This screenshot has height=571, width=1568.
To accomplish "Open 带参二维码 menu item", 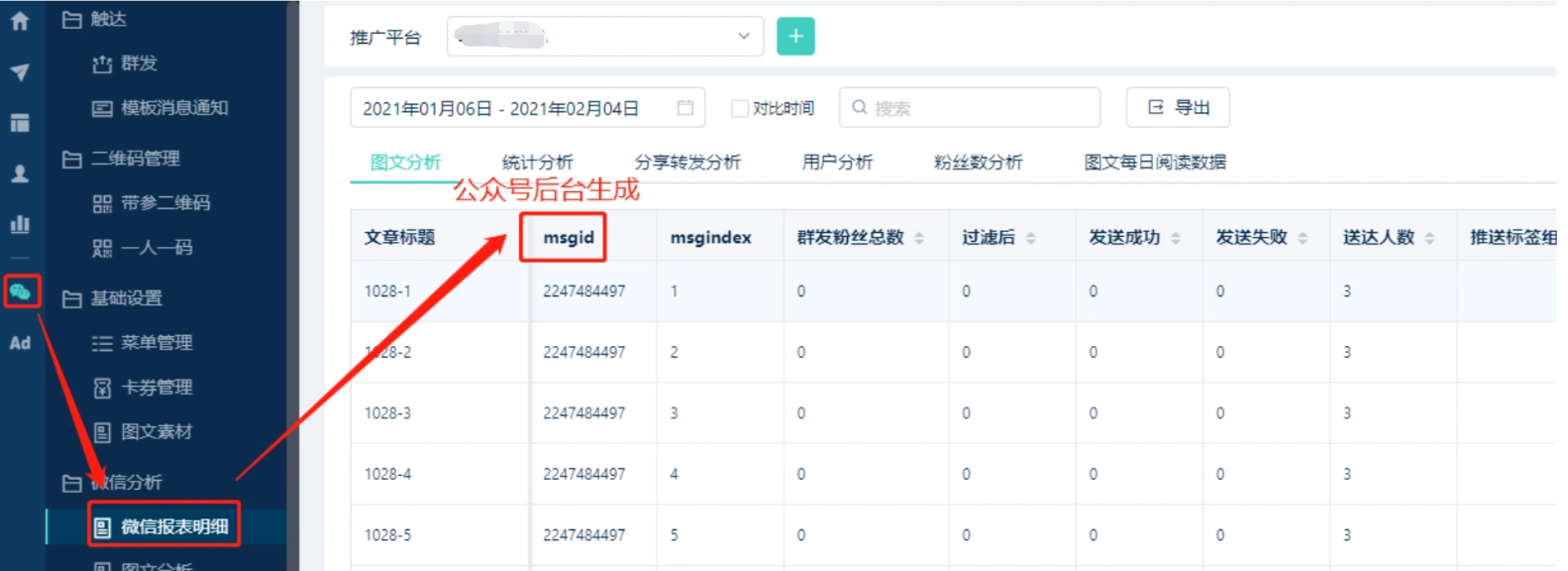I will click(152, 203).
